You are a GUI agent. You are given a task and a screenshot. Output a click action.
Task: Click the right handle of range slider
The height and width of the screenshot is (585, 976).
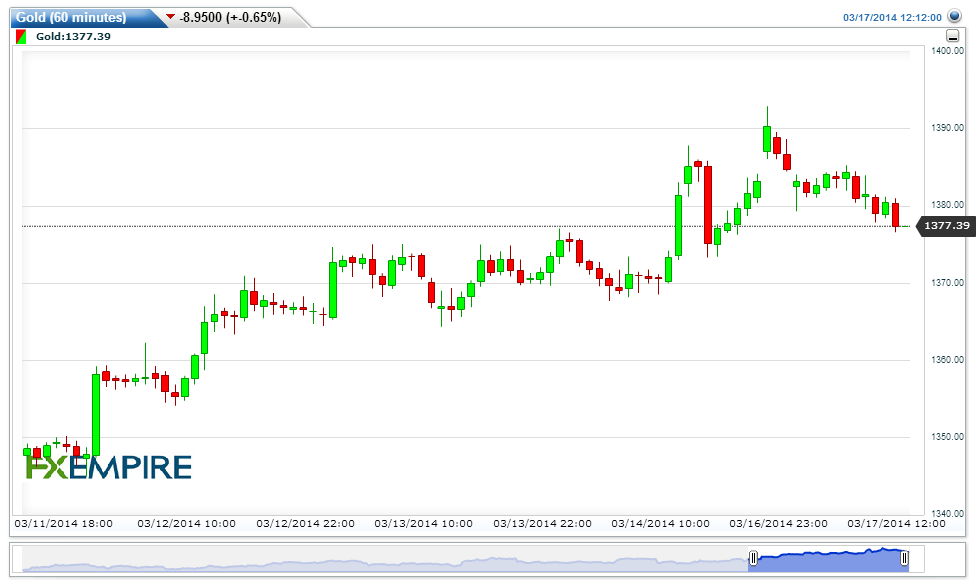904,558
